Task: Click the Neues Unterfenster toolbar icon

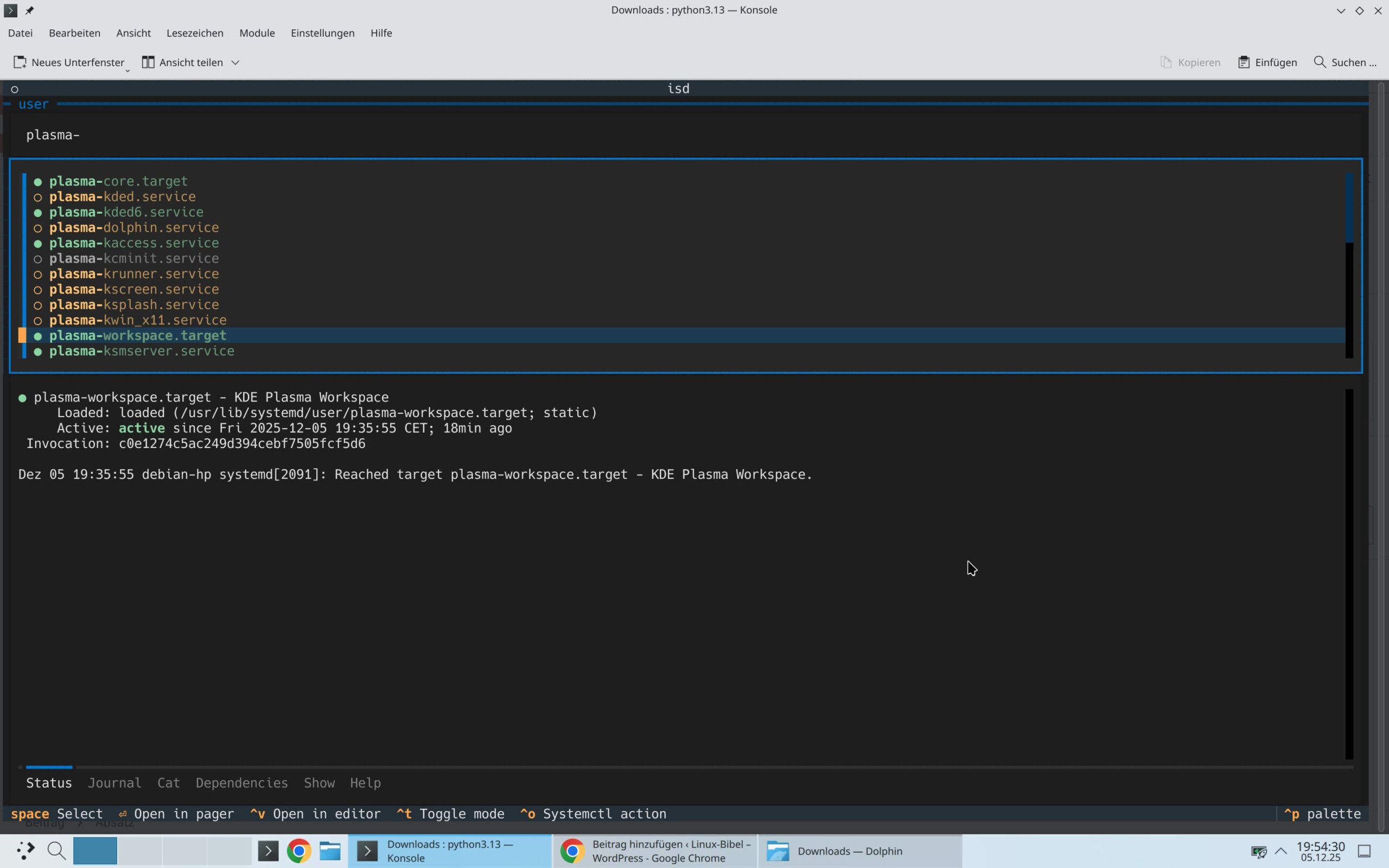Action: 20,62
